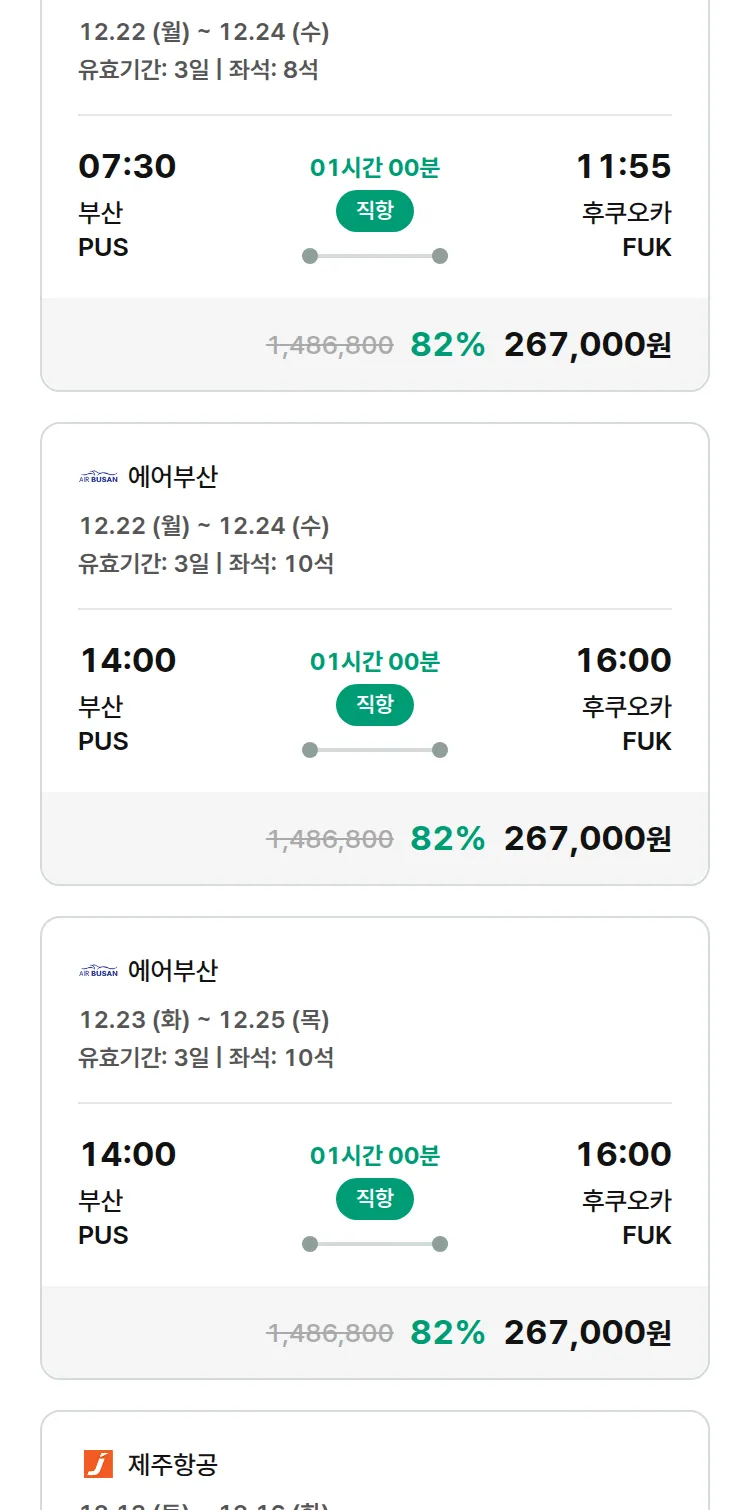Click the 11:55 arrival time
The width and height of the screenshot is (750, 1510).
point(623,166)
